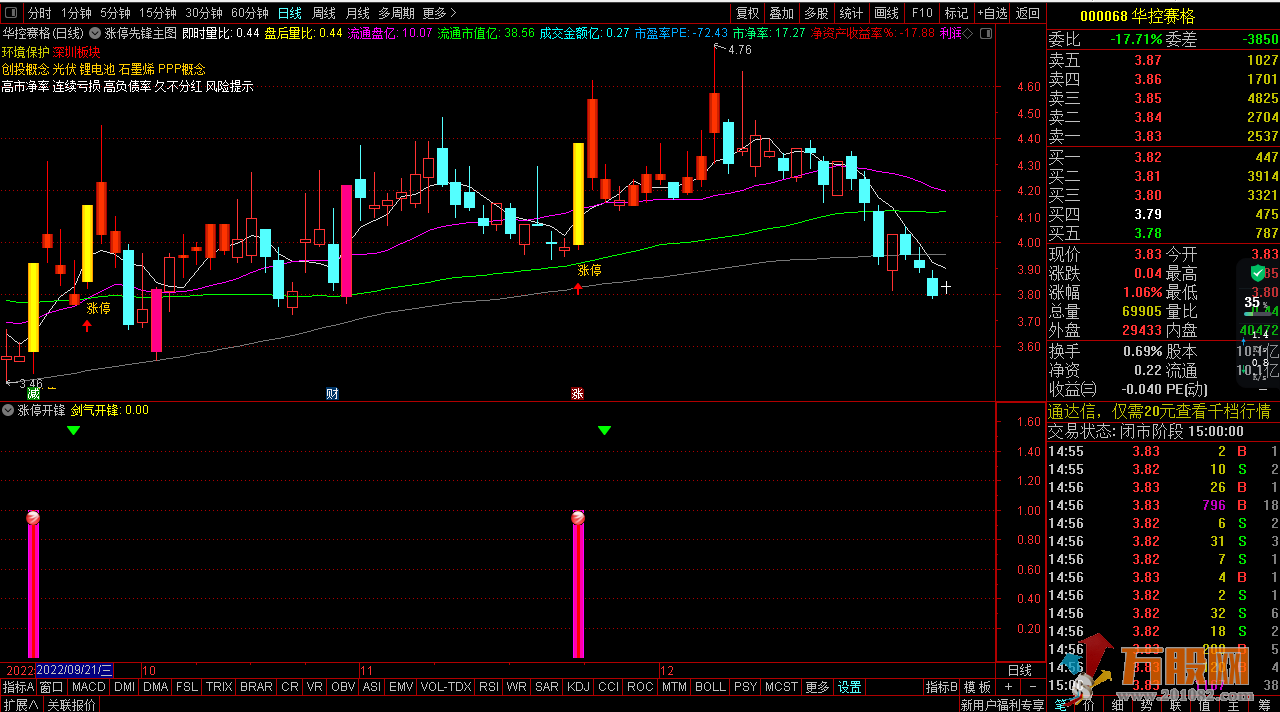Image resolution: width=1280 pixels, height=712 pixels.
Task: Click the 减 event marker on chart
Action: [x=33, y=394]
